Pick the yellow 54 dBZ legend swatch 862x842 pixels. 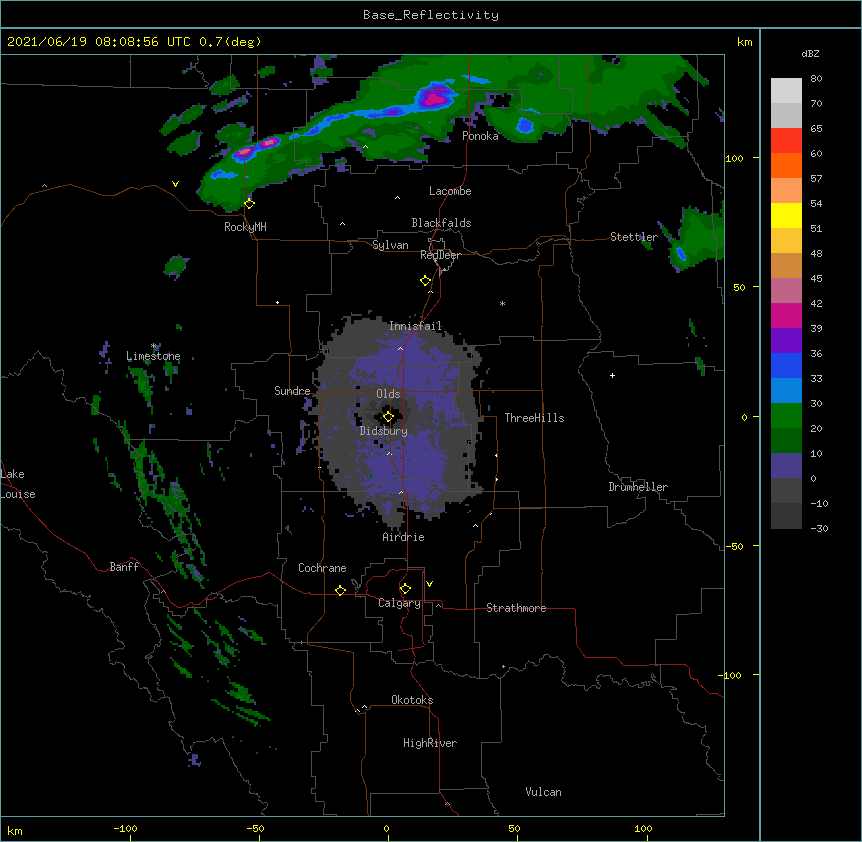click(786, 215)
